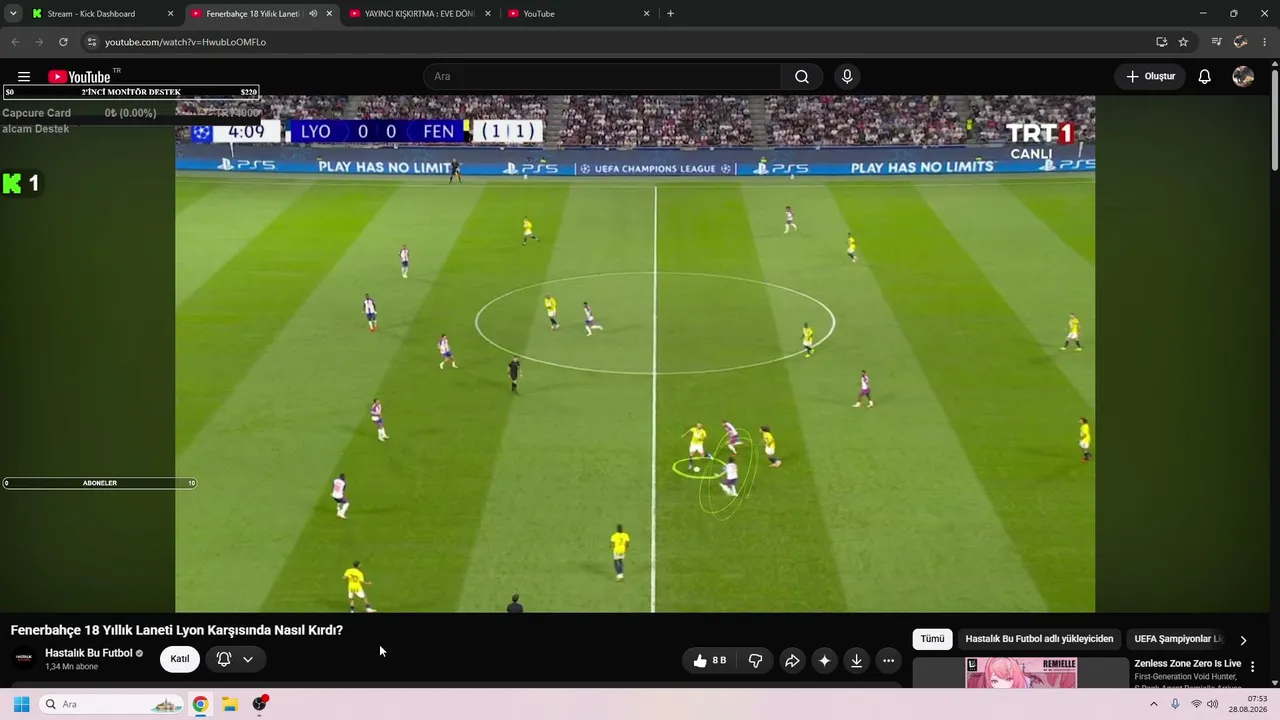Image resolution: width=1280 pixels, height=720 pixels.
Task: Open the Hastalık Bu Futbol channel name link
Action: tap(88, 653)
